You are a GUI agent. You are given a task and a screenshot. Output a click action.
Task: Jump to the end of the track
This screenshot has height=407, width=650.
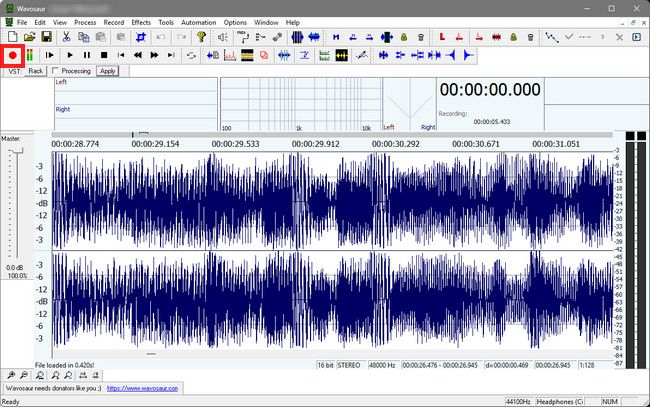tap(171, 55)
